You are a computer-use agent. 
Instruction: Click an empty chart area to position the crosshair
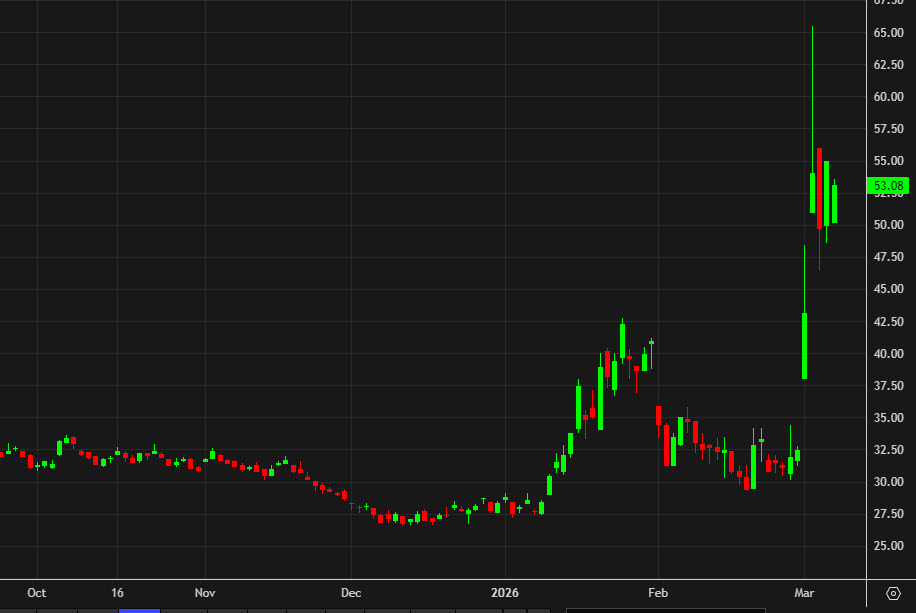click(300, 200)
